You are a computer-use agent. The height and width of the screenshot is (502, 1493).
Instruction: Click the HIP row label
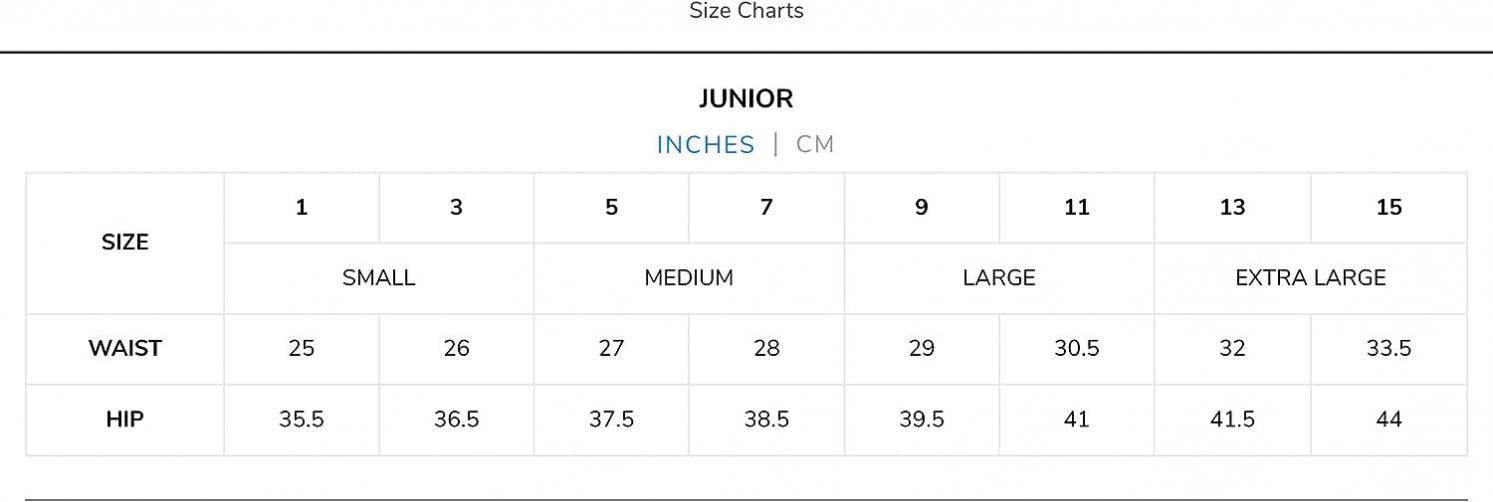(x=125, y=420)
